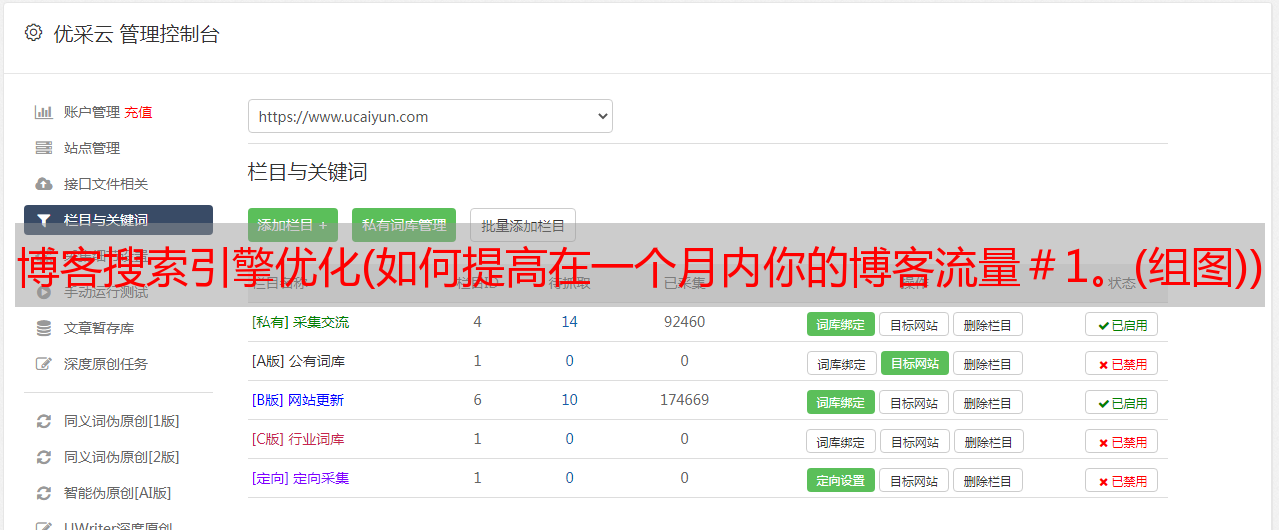Viewport: 1279px width, 530px height.
Task: Click the pending value 14 in 采集交流 row
Action: coord(570,322)
